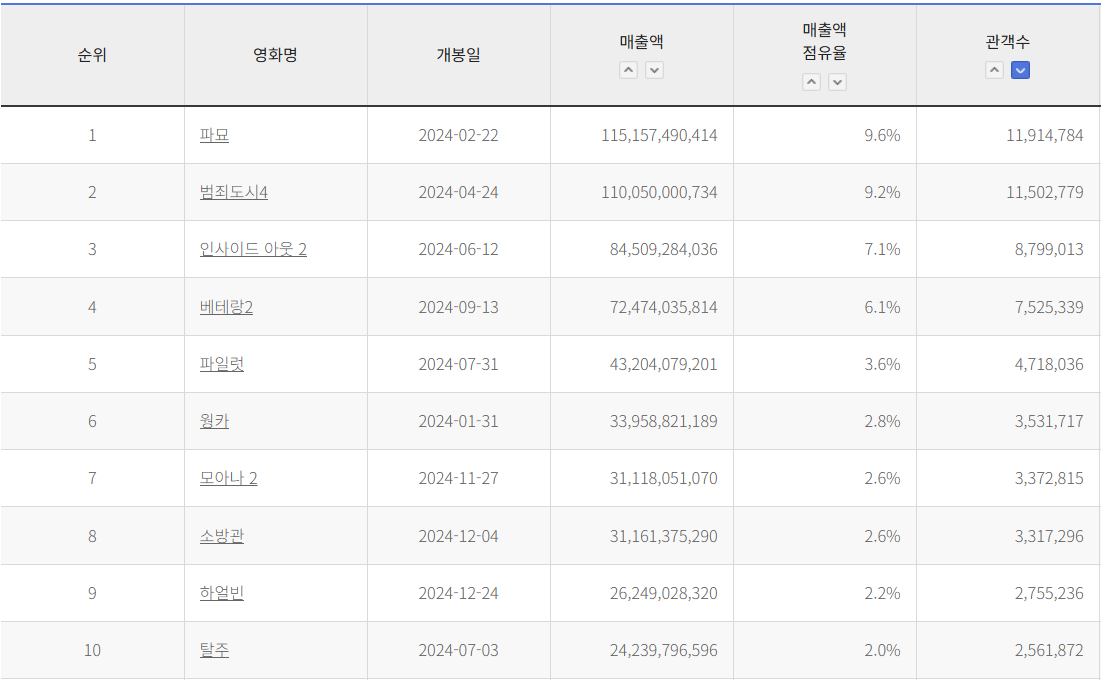Open the 범죄도시4 movie details
The image size is (1101, 680).
point(233,192)
